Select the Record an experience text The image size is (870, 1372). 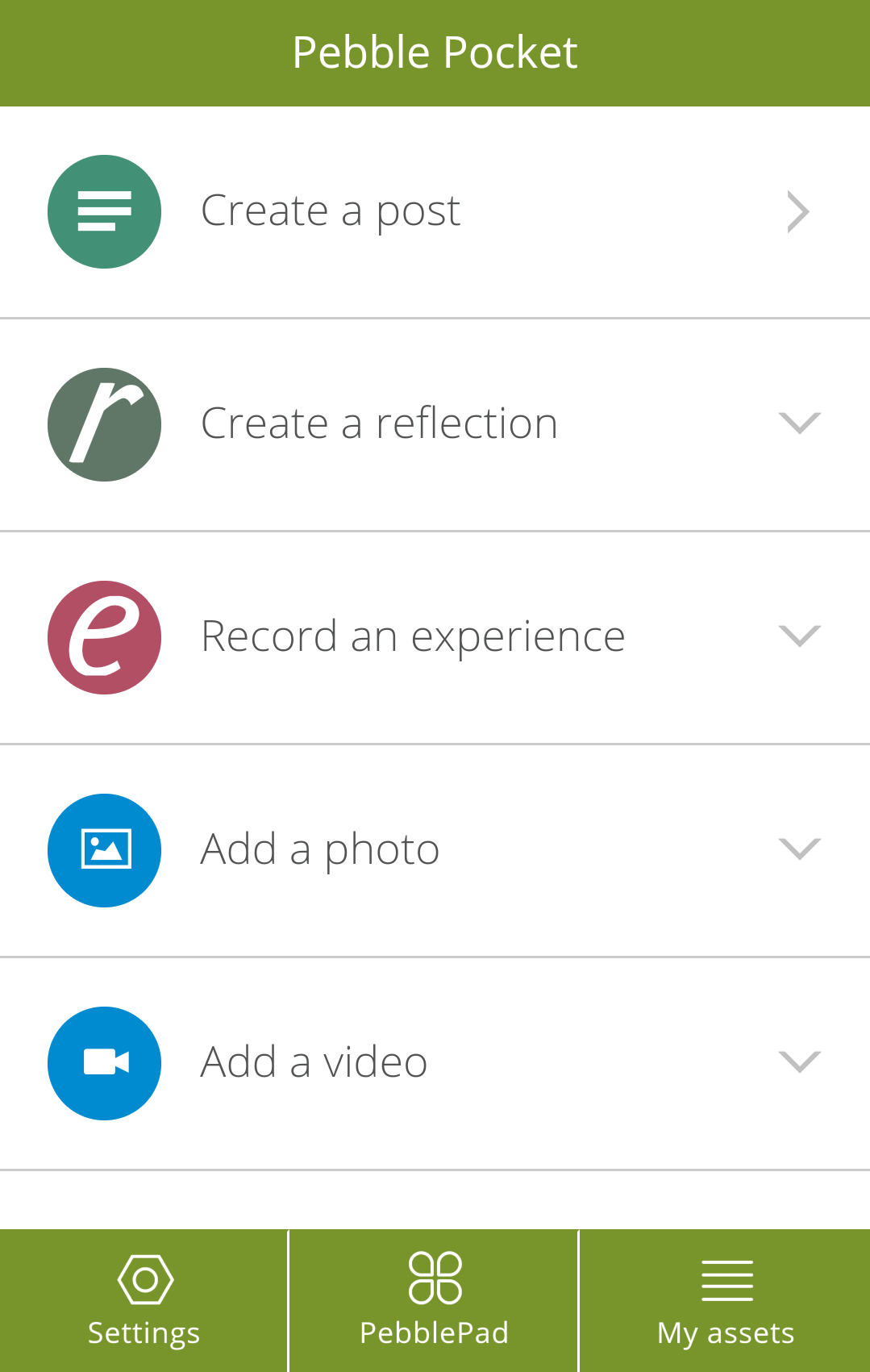coord(413,637)
